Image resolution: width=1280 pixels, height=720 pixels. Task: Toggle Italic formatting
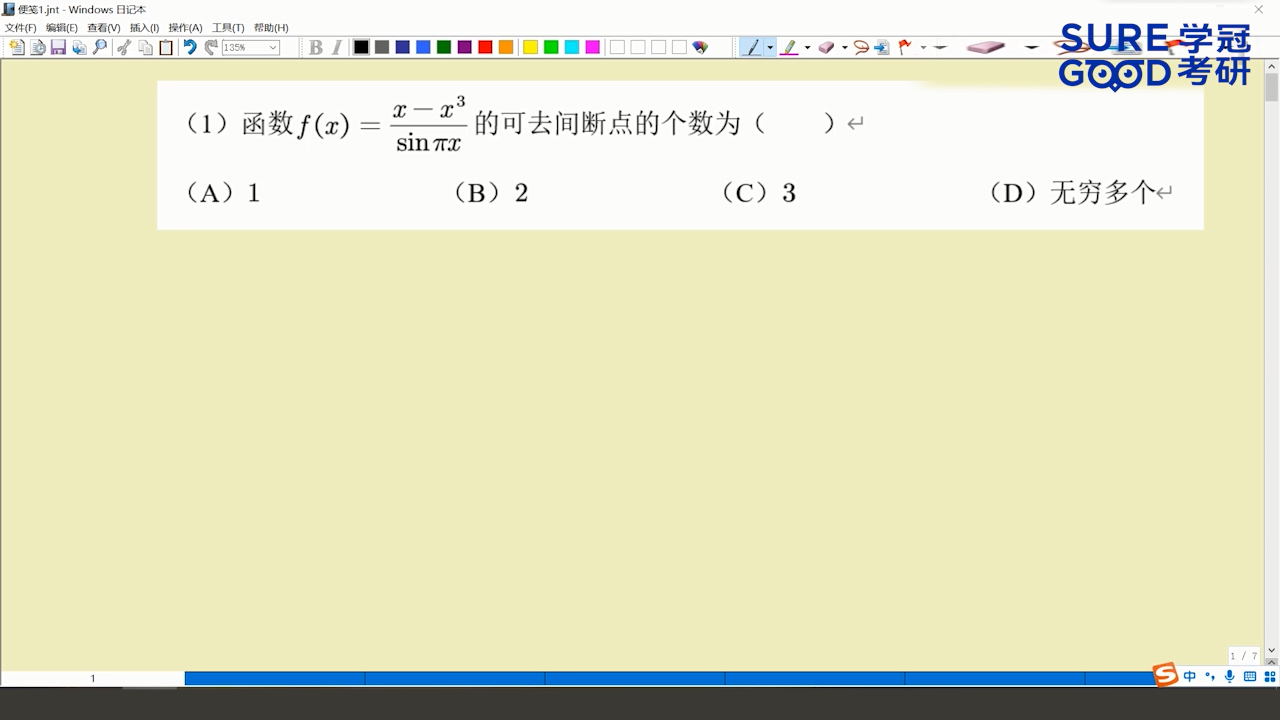[x=337, y=47]
